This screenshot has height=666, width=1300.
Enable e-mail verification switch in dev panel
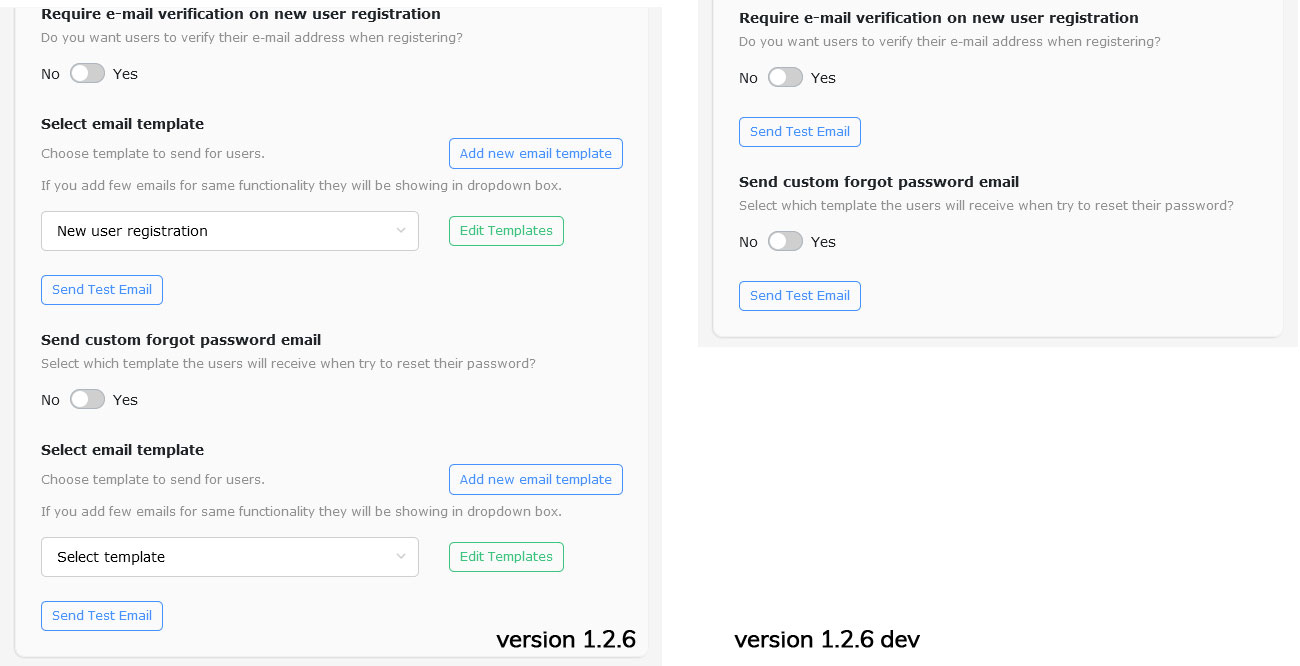(x=785, y=77)
